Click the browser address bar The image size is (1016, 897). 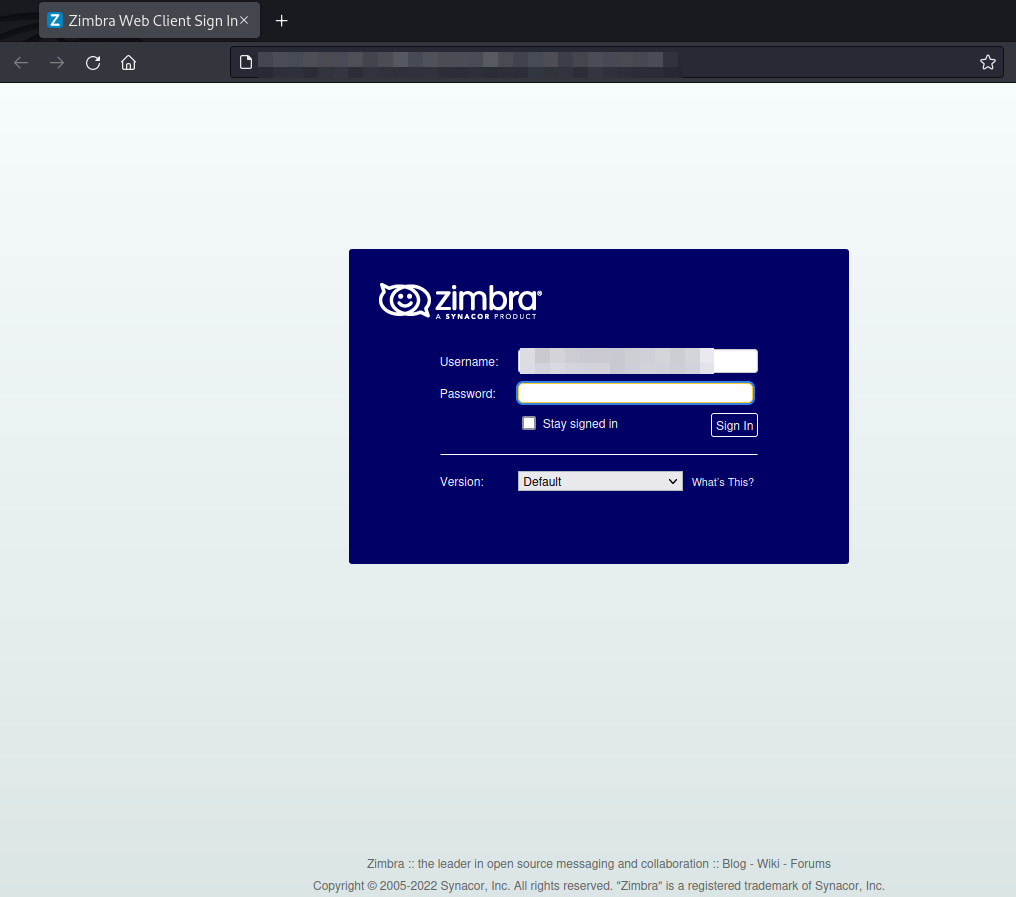click(x=600, y=63)
